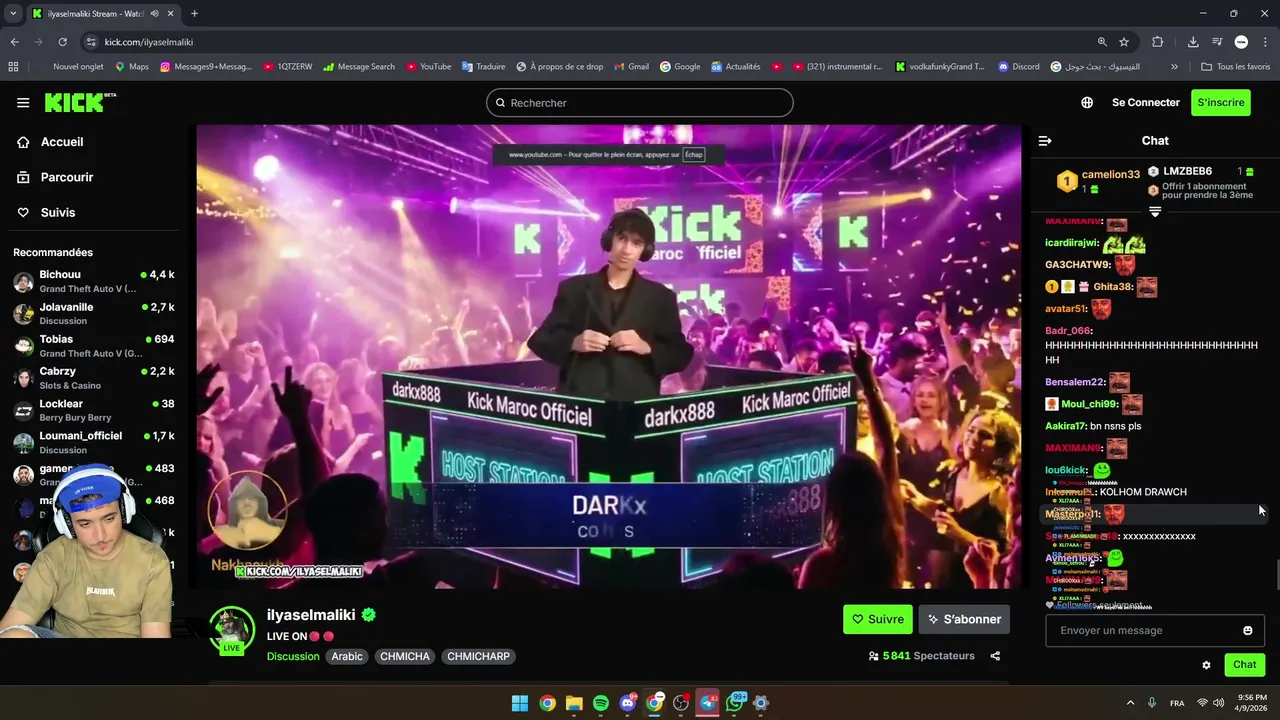Open Bookmarks apps grid icon
The image size is (1280, 720).
(x=13, y=67)
